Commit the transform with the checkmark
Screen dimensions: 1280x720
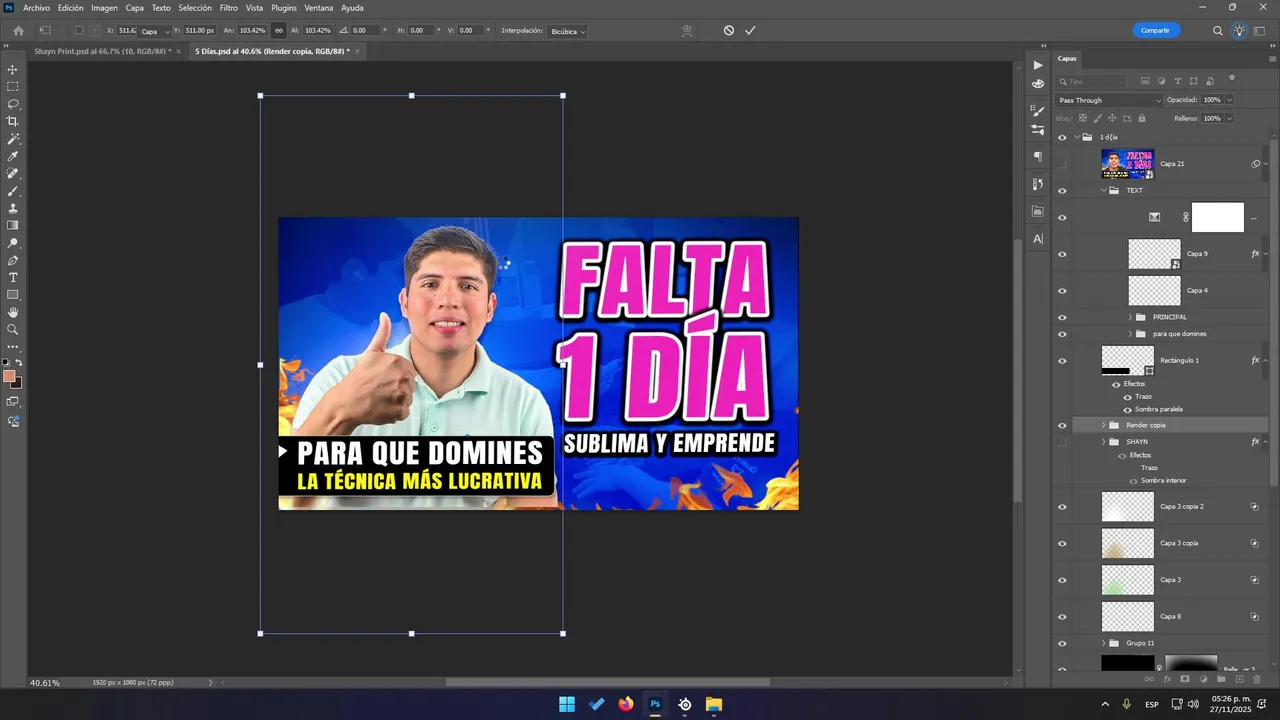pos(750,31)
